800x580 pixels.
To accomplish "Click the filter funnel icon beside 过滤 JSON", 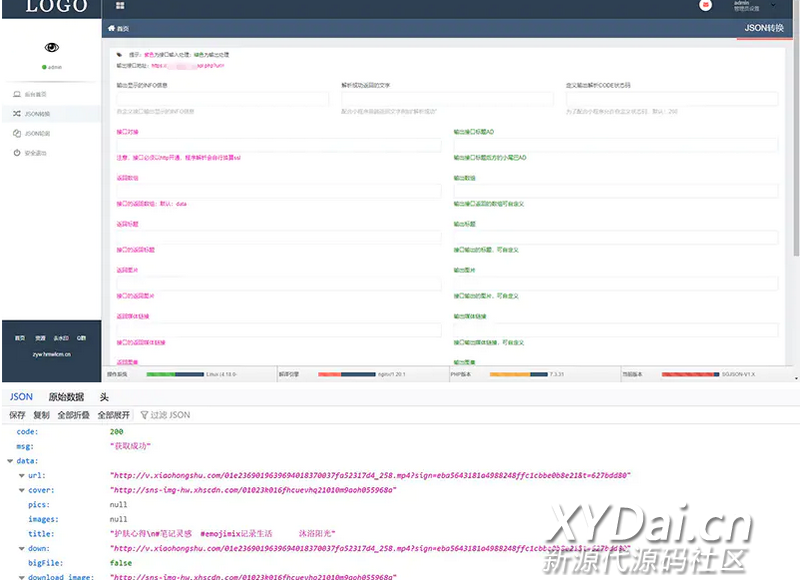I will coord(143,415).
